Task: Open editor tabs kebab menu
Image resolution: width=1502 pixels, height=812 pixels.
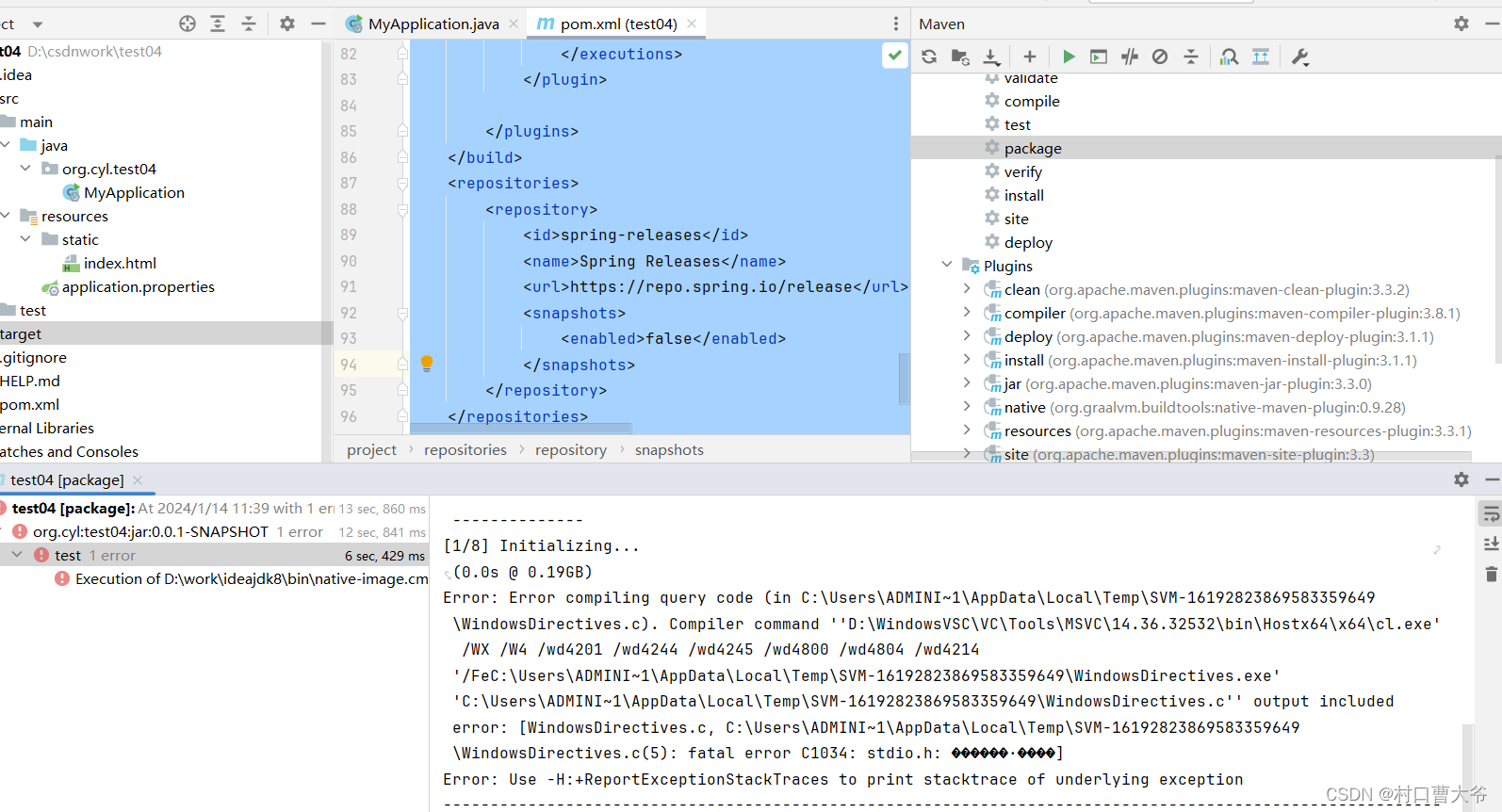Action: pos(896,24)
